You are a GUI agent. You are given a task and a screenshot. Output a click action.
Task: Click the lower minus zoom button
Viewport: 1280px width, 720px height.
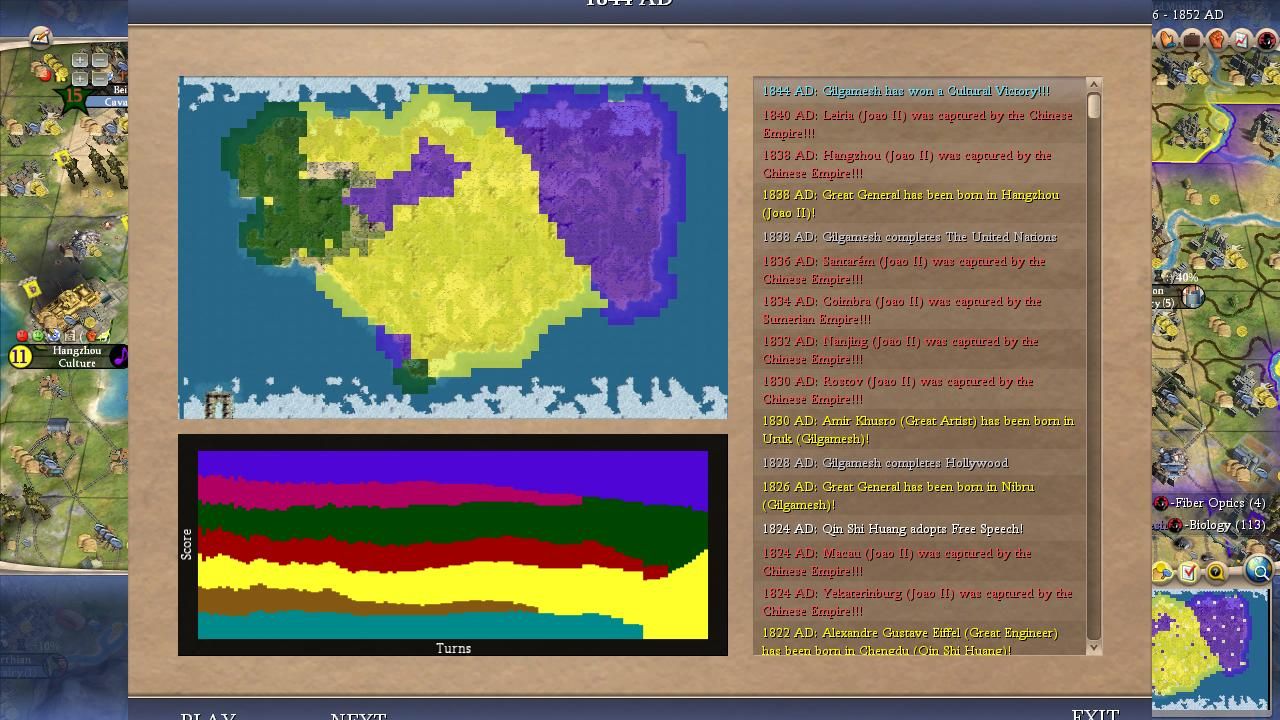click(100, 79)
